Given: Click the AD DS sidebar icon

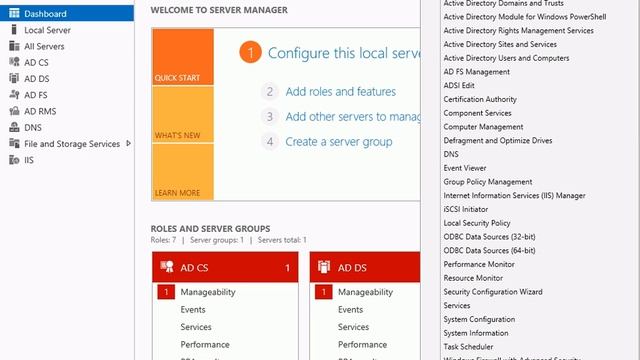Looking at the screenshot, I should coord(14,78).
